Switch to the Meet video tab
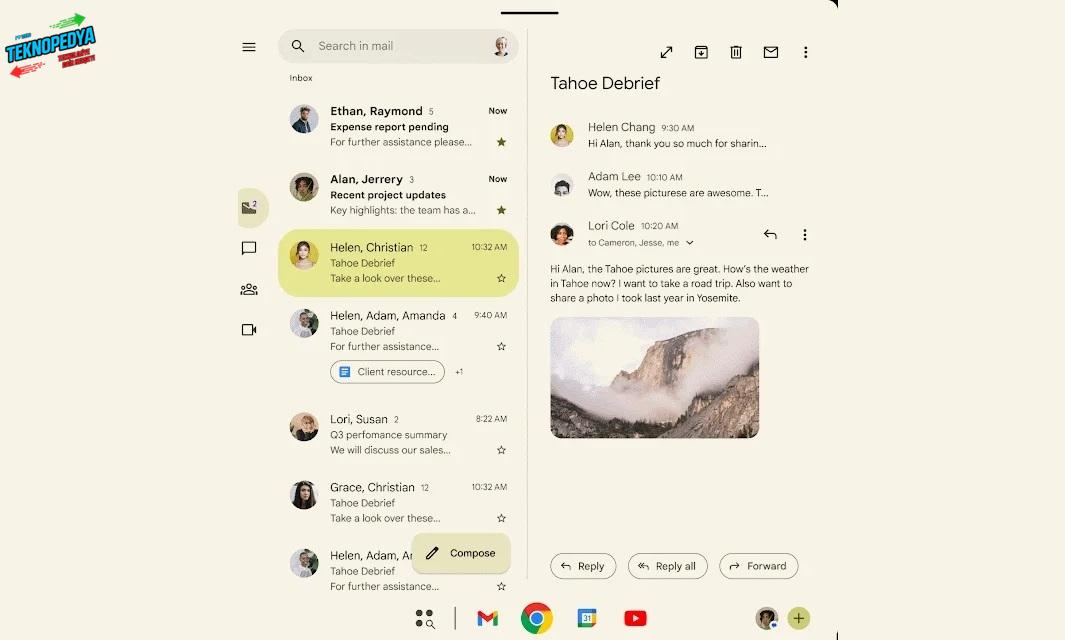Image resolution: width=1065 pixels, height=640 pixels. point(249,330)
